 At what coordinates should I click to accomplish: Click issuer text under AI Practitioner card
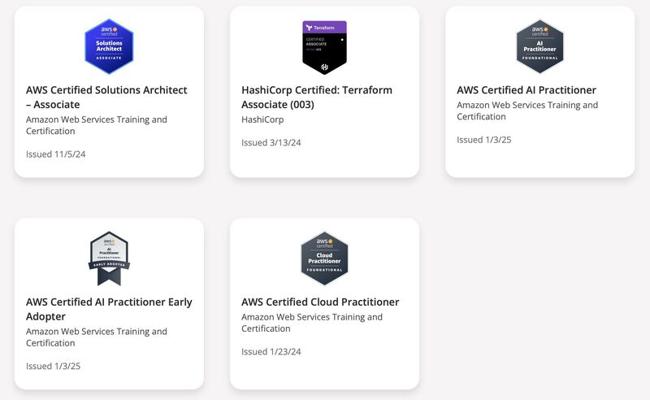(x=527, y=111)
